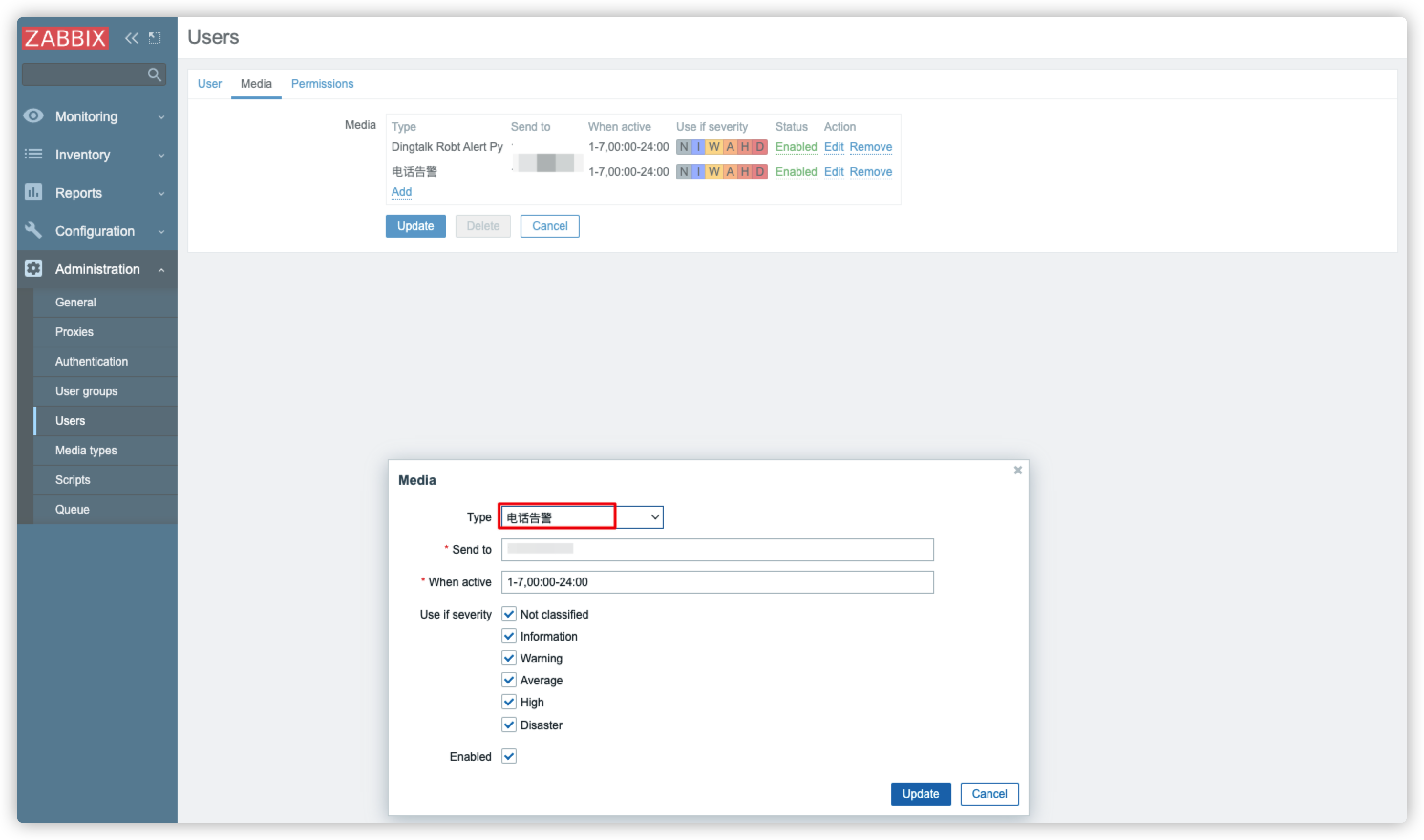Edit the 电话告警 media row
1424x840 pixels.
[x=833, y=171]
